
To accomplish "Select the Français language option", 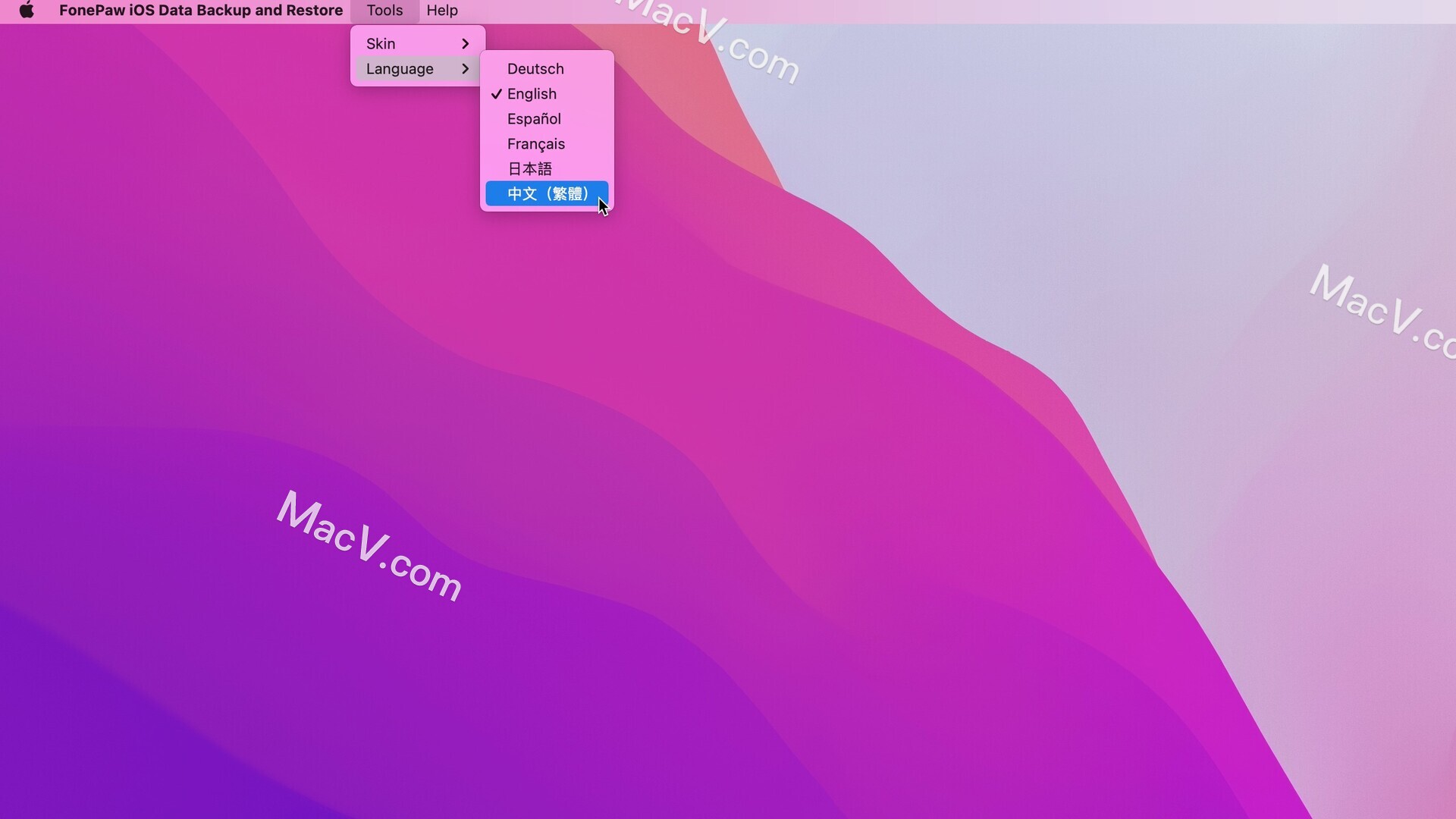I will pos(535,144).
